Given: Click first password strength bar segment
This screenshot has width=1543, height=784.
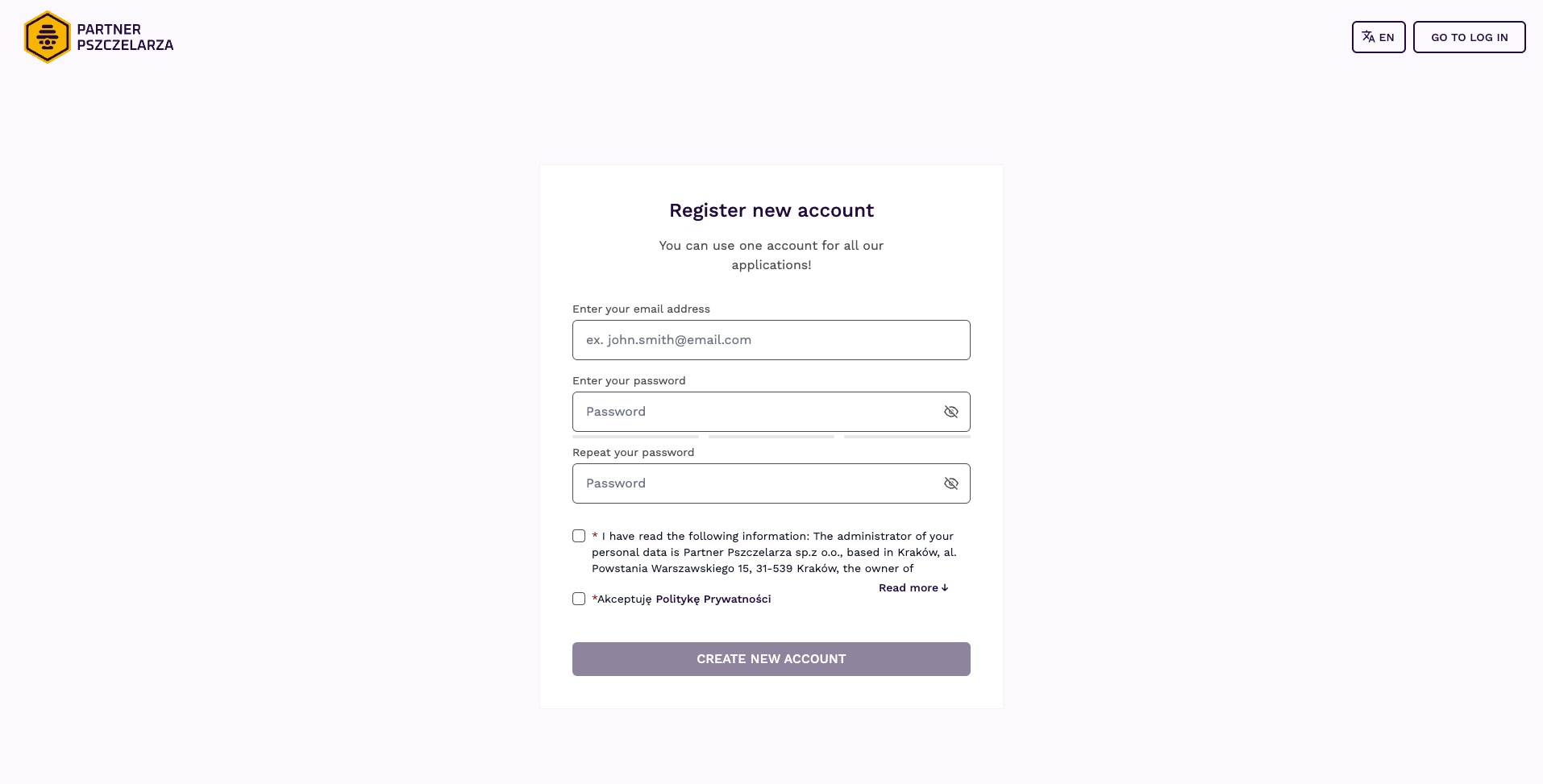Looking at the screenshot, I should (635, 437).
